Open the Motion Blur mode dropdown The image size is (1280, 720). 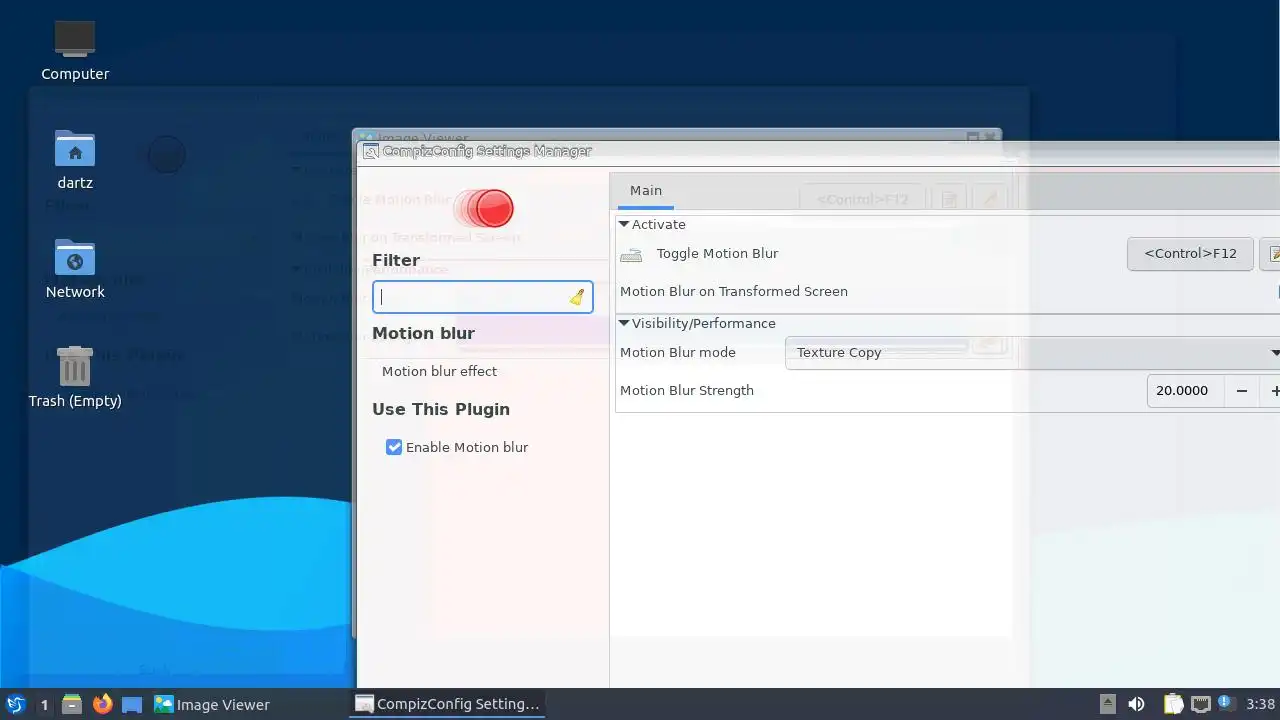pyautogui.click(x=1032, y=352)
